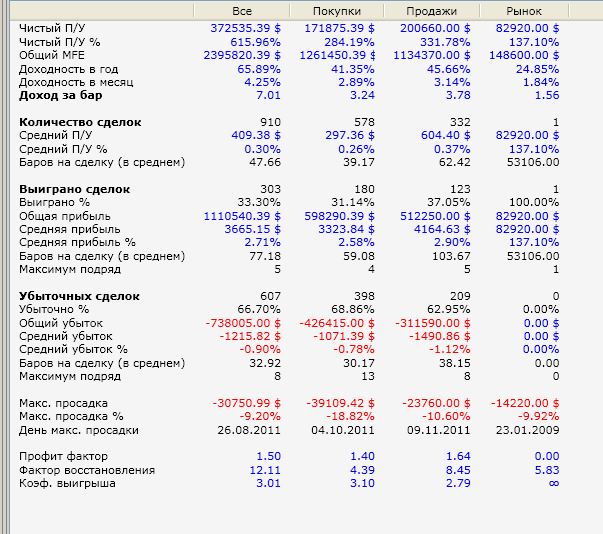Click the value 615.96%
Image resolution: width=603 pixels, height=534 pixels.
click(x=255, y=42)
